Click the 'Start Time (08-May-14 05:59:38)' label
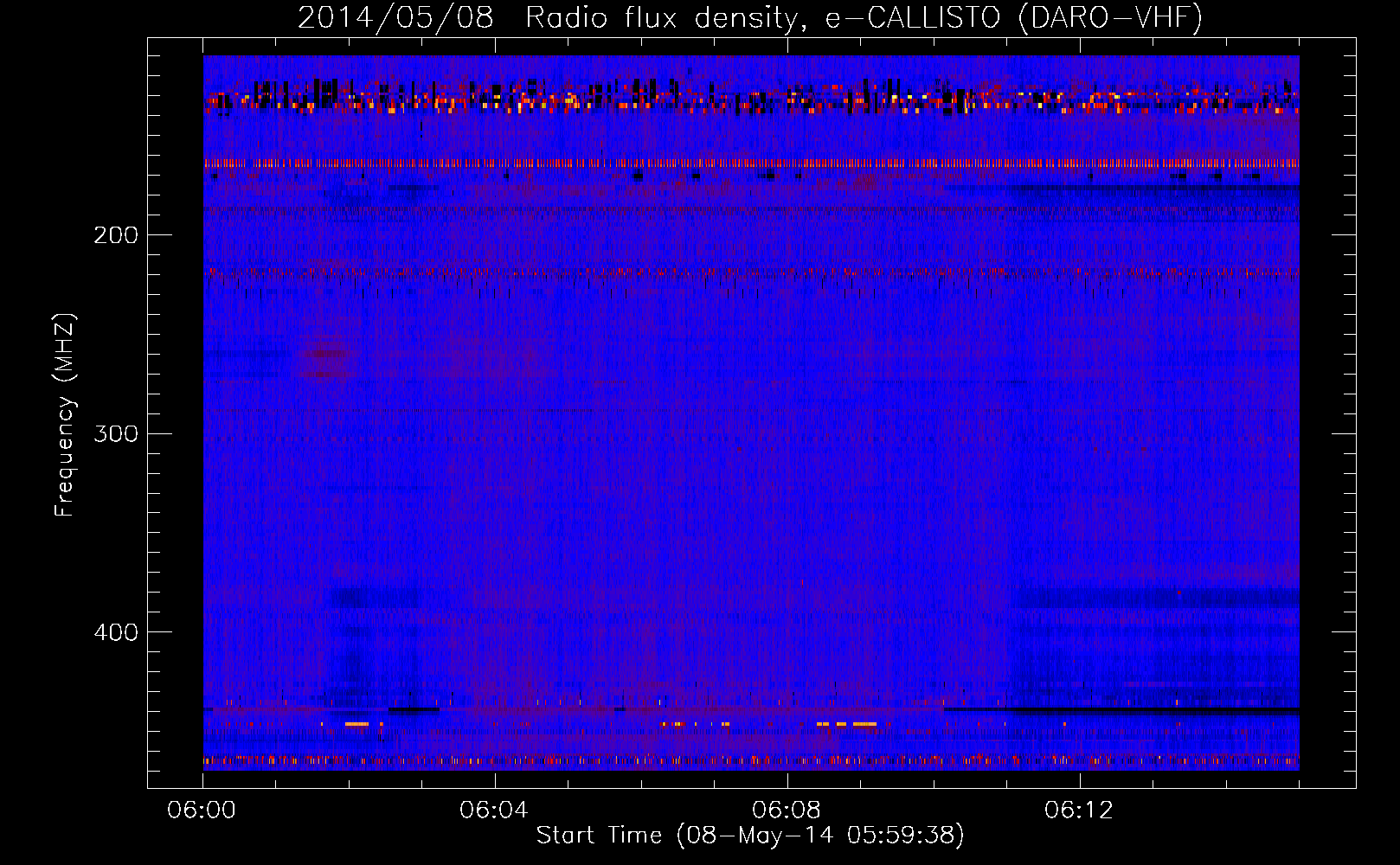This screenshot has width=1400, height=865. [x=750, y=836]
